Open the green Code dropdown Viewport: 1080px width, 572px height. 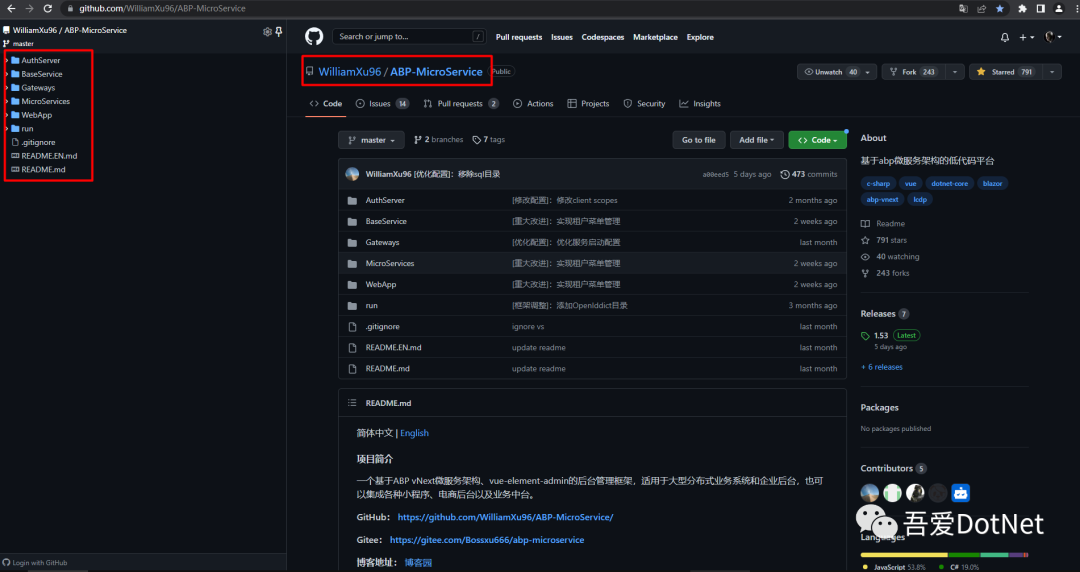tap(817, 140)
